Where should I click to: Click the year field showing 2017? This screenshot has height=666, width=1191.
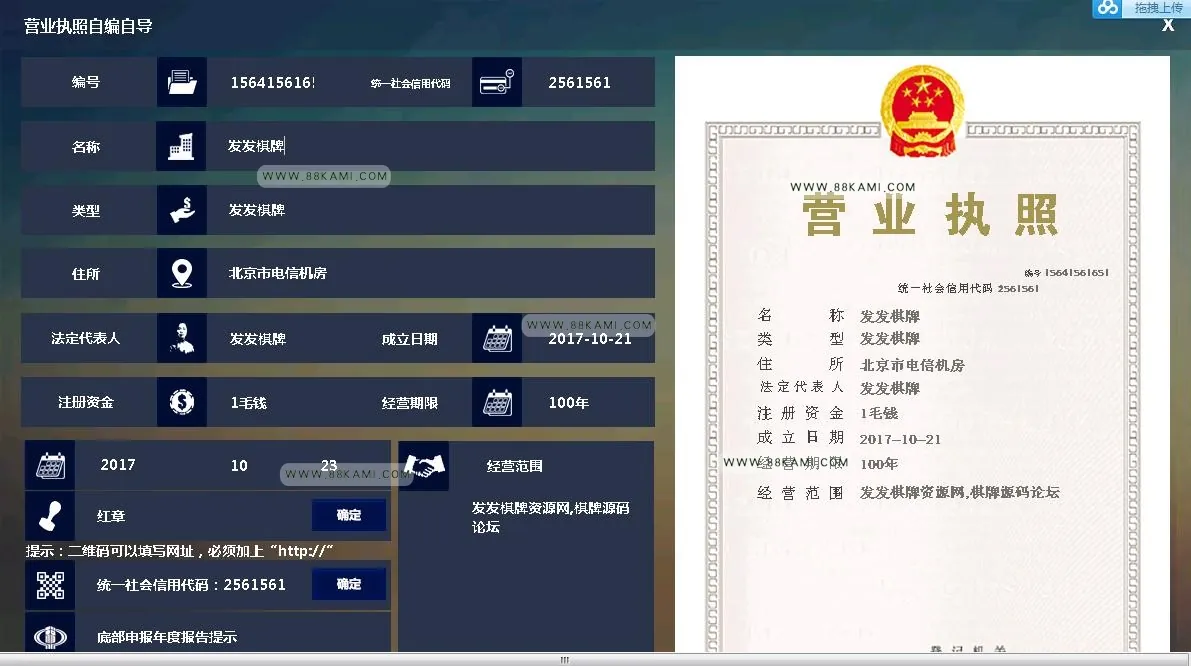click(x=118, y=465)
